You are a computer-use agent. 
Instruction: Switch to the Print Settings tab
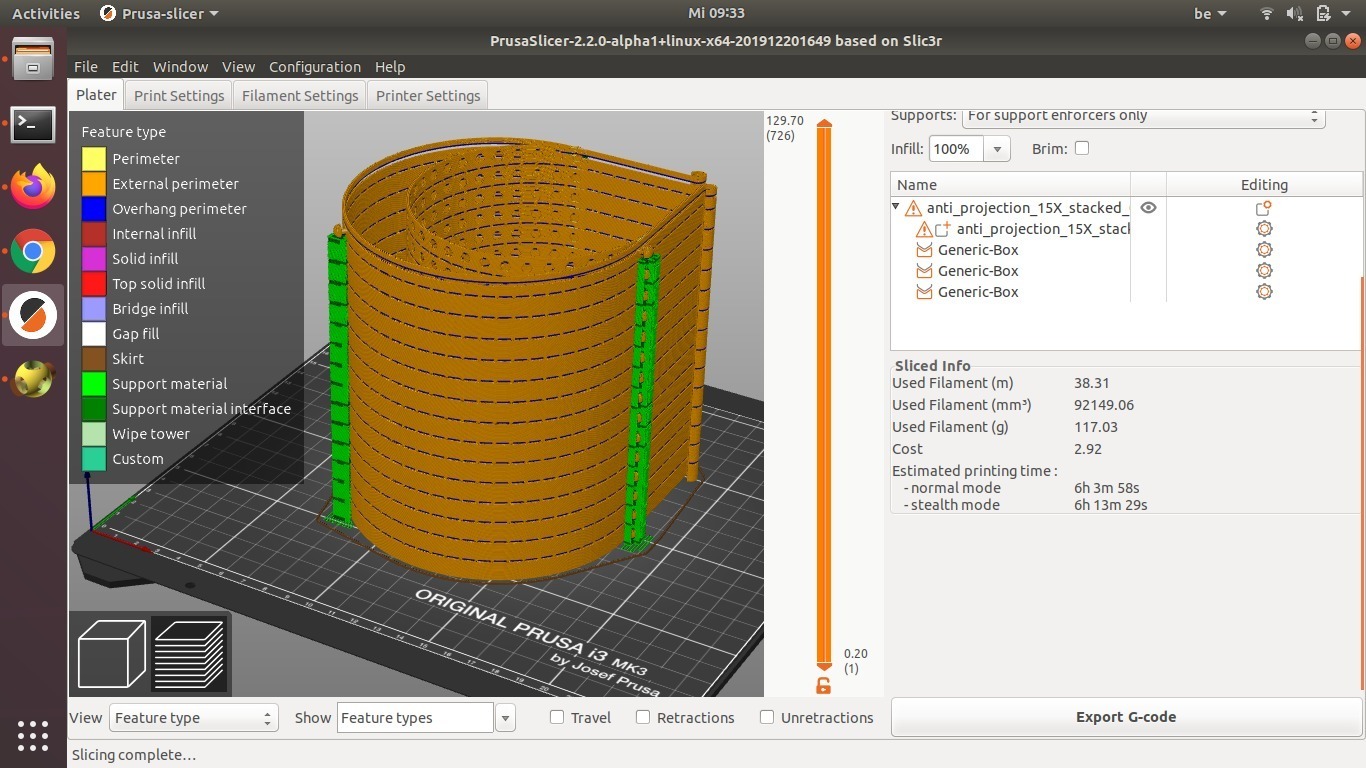(179, 96)
